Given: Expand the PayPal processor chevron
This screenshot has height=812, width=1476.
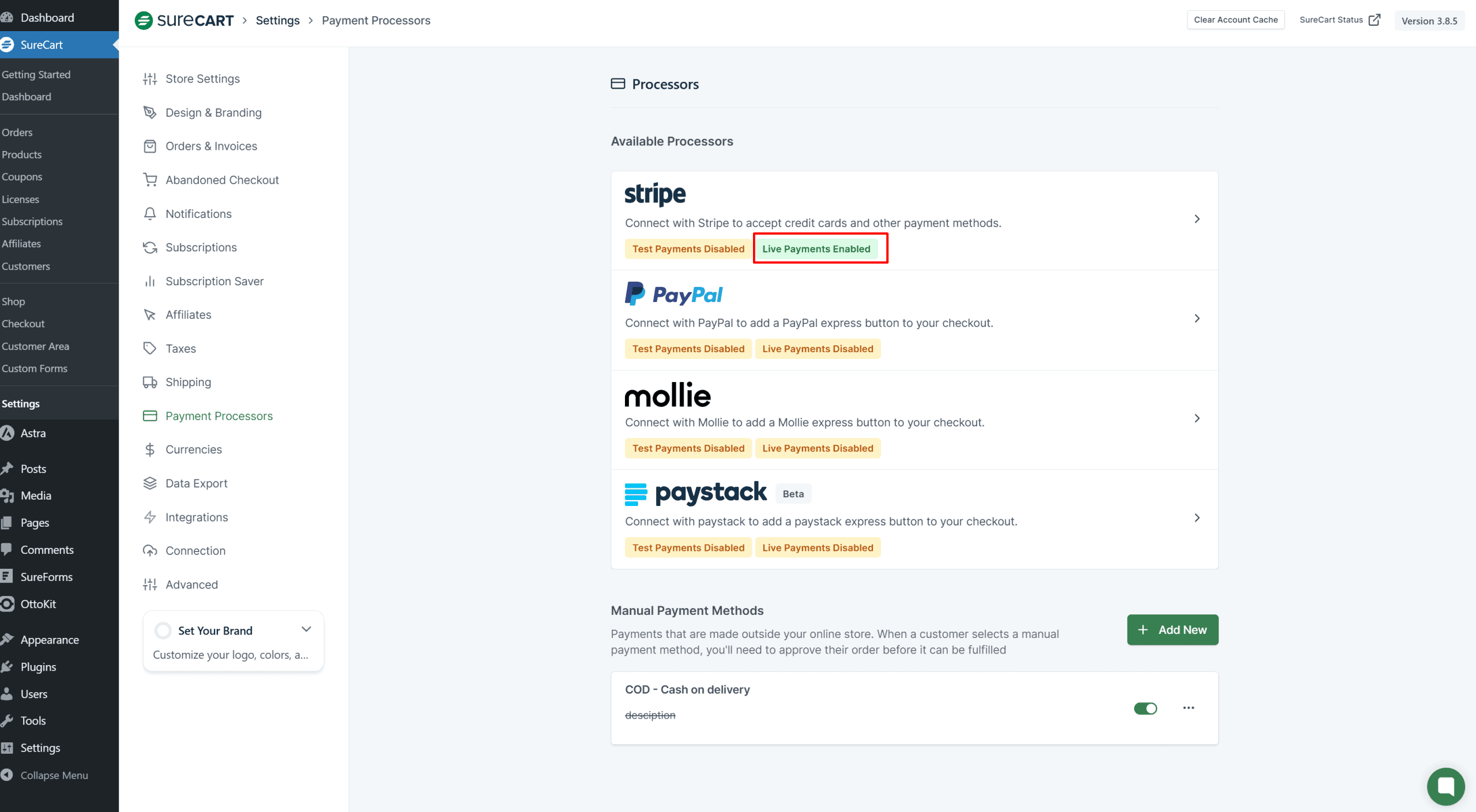Looking at the screenshot, I should click(x=1197, y=318).
